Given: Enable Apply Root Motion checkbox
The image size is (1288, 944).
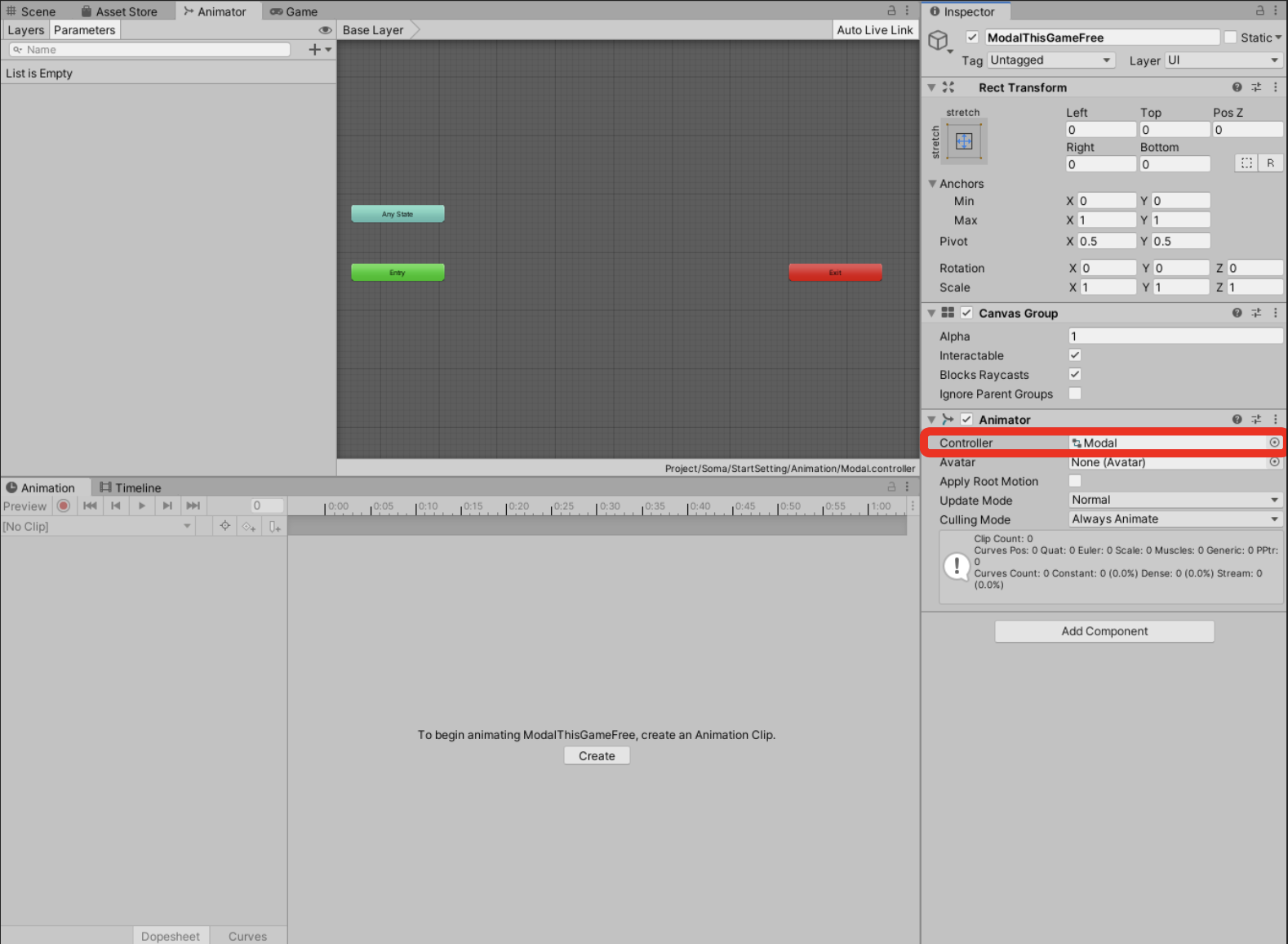Looking at the screenshot, I should (x=1075, y=481).
